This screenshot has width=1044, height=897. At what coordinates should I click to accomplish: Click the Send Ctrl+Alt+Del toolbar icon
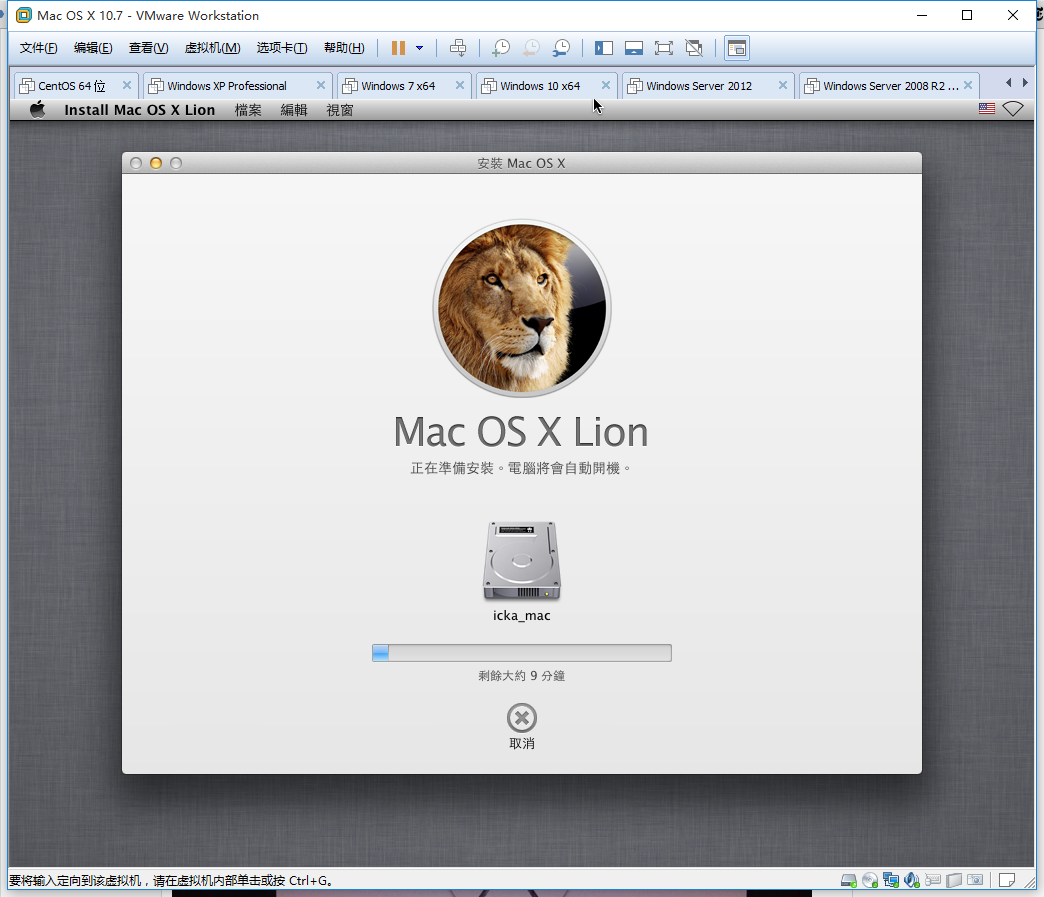(458, 48)
